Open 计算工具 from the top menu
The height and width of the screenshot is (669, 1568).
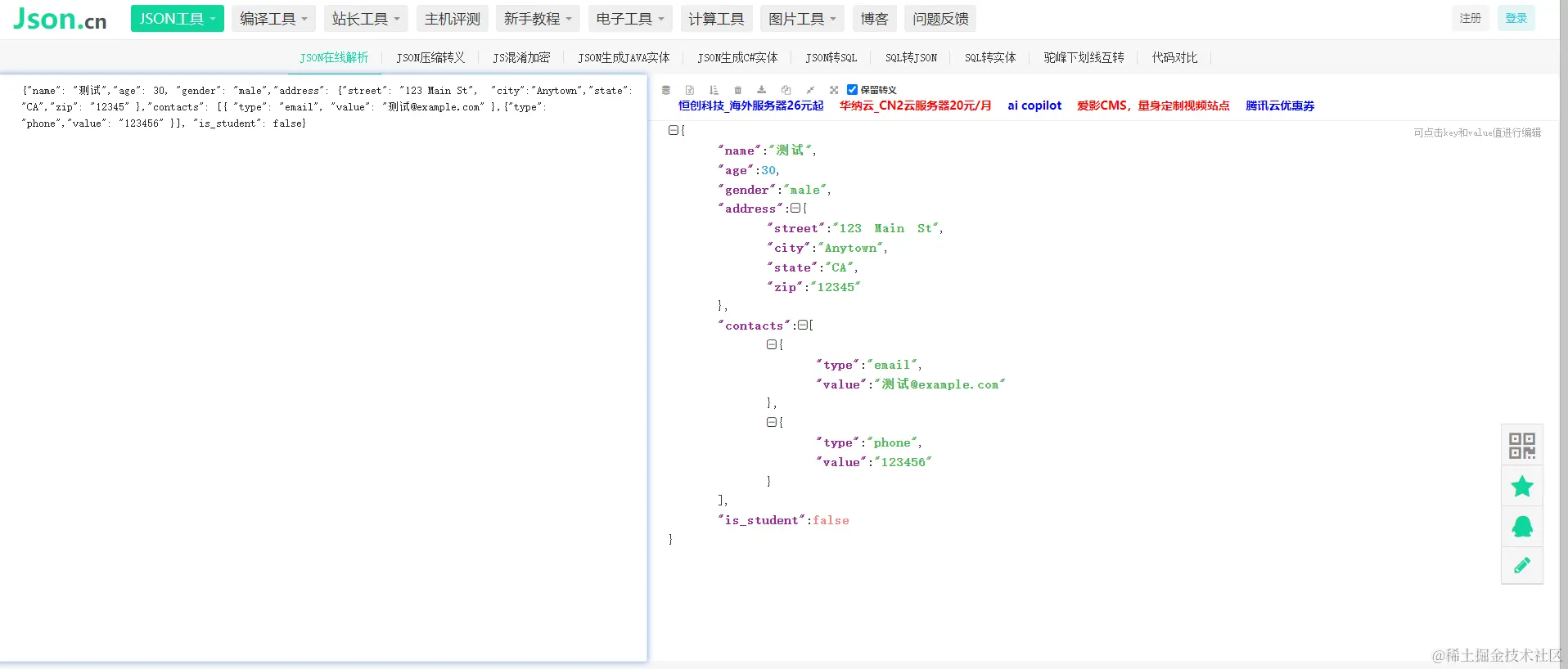[716, 19]
